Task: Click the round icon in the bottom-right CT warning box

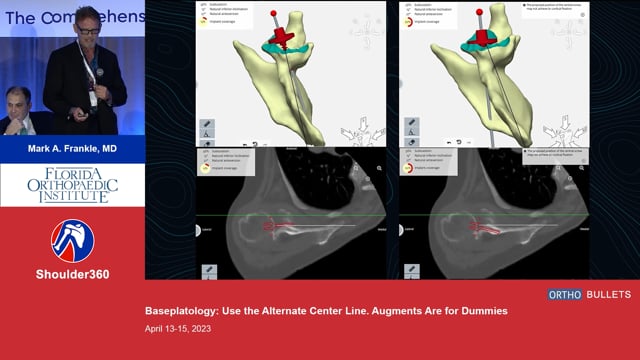Action: pyautogui.click(x=584, y=161)
